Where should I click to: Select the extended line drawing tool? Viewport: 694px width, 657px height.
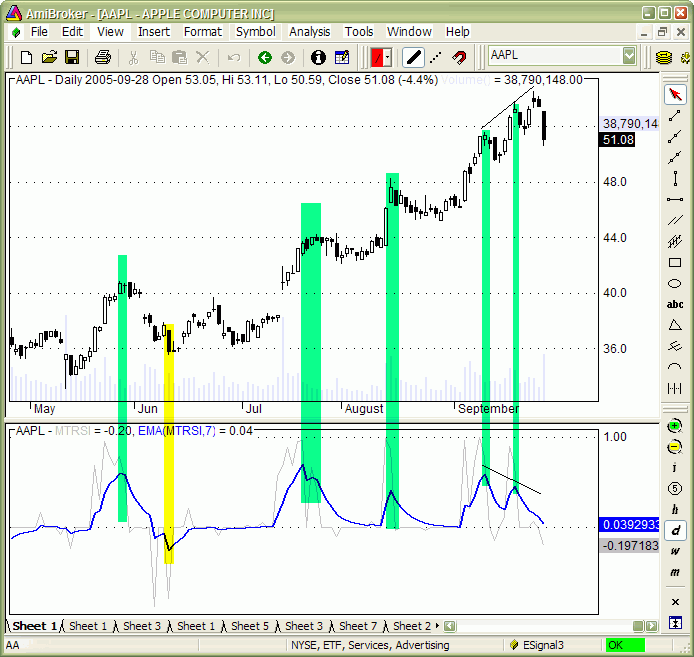[x=675, y=158]
